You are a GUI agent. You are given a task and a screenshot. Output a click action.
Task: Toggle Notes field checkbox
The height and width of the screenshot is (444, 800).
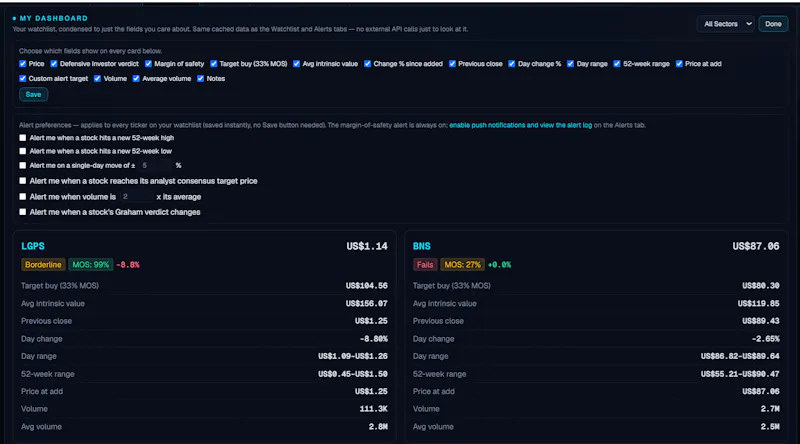(x=201, y=79)
